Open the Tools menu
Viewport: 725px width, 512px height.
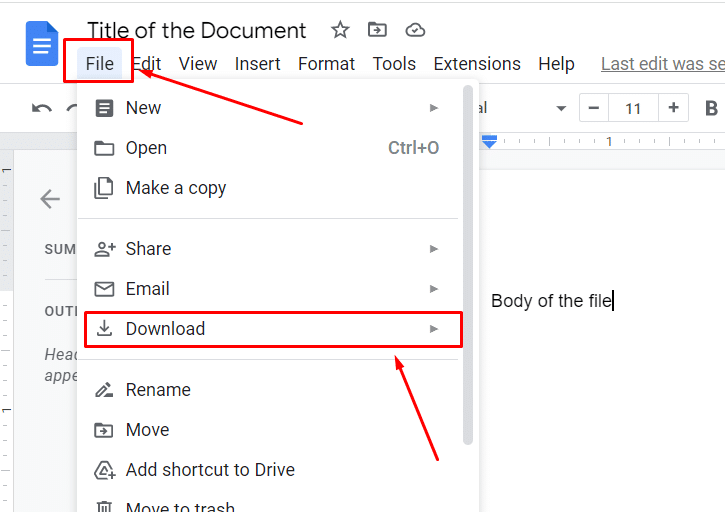pyautogui.click(x=394, y=63)
